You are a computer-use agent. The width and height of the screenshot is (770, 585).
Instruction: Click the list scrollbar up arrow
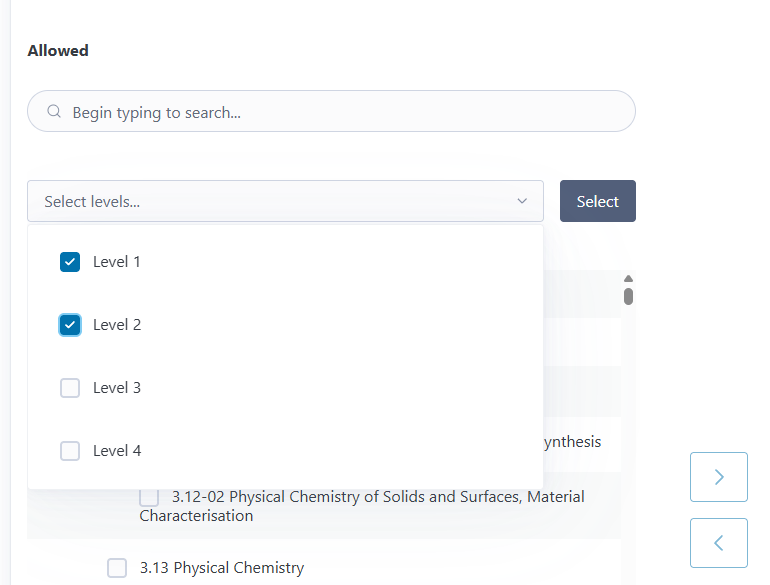[628, 279]
